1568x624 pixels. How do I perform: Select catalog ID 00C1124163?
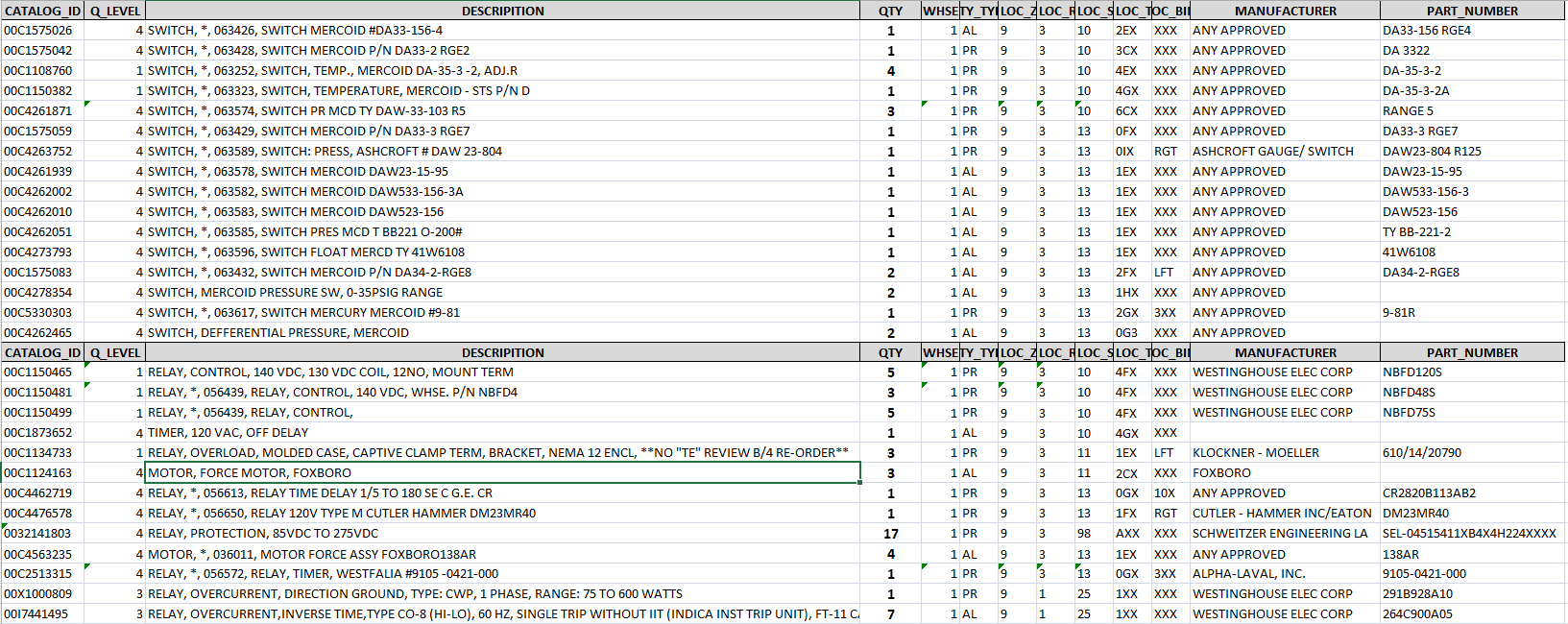tap(42, 473)
